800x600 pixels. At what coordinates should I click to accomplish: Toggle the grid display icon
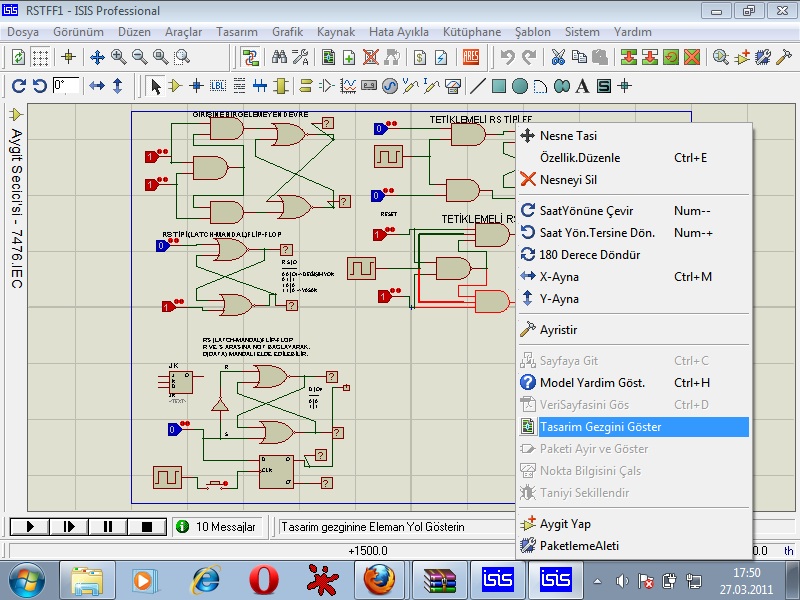40,57
